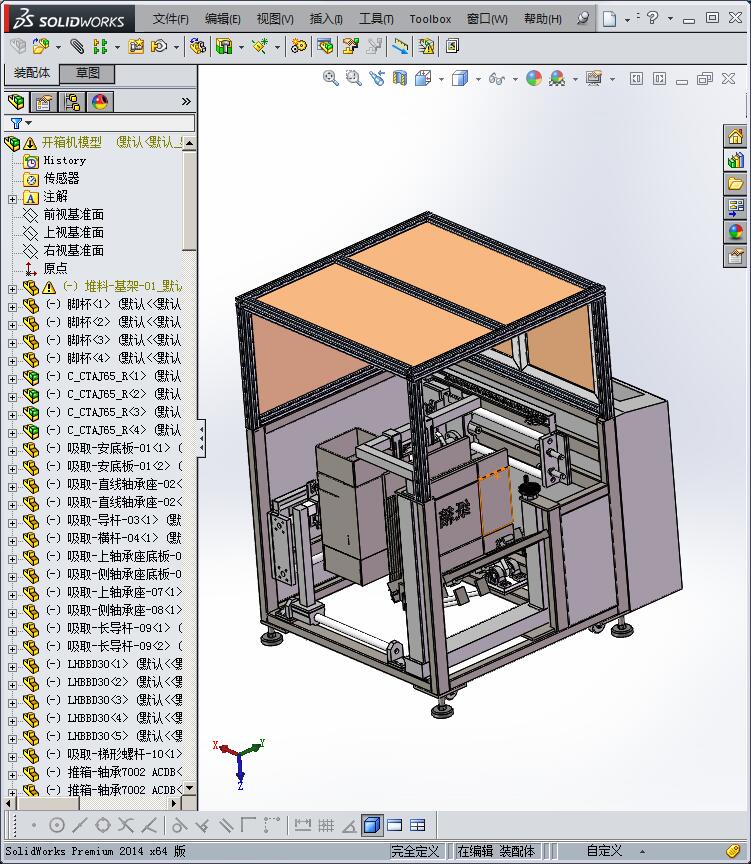Expand the 堆料-基架-01 tree node
Viewport: 751px width, 864px height.
tap(13, 289)
